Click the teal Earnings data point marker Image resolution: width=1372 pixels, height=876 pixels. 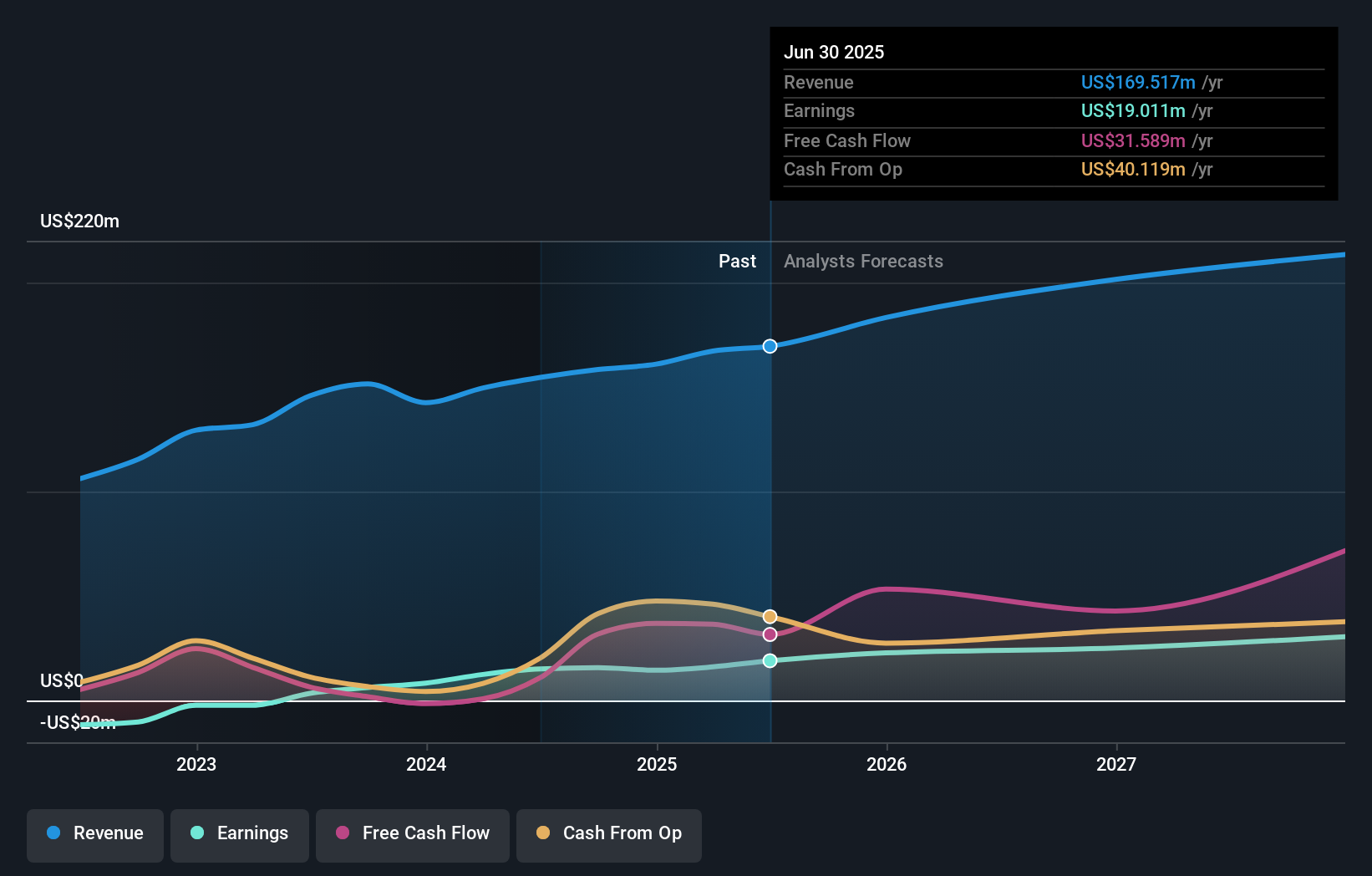[x=770, y=660]
